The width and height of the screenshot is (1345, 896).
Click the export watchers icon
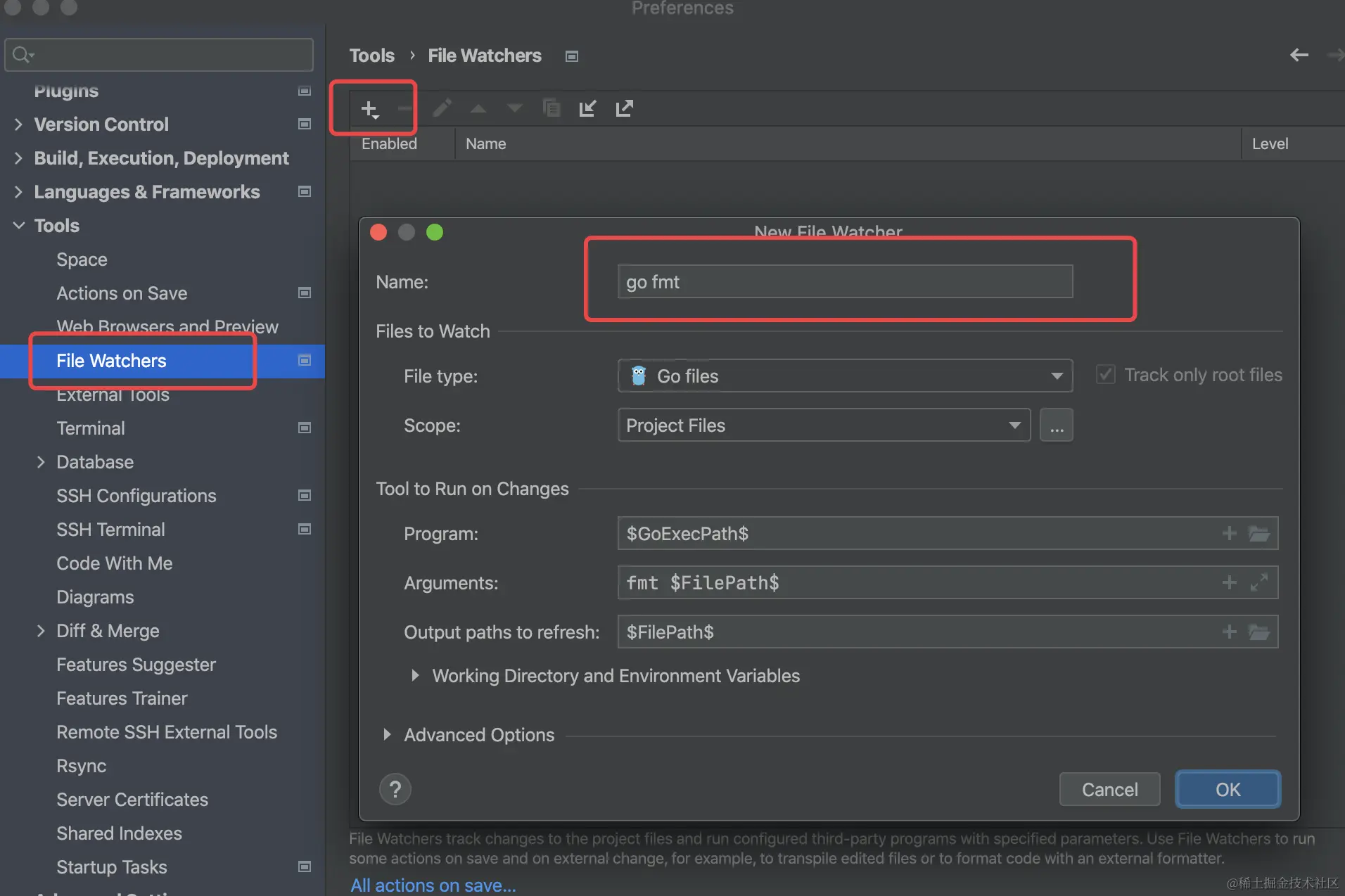tap(624, 108)
